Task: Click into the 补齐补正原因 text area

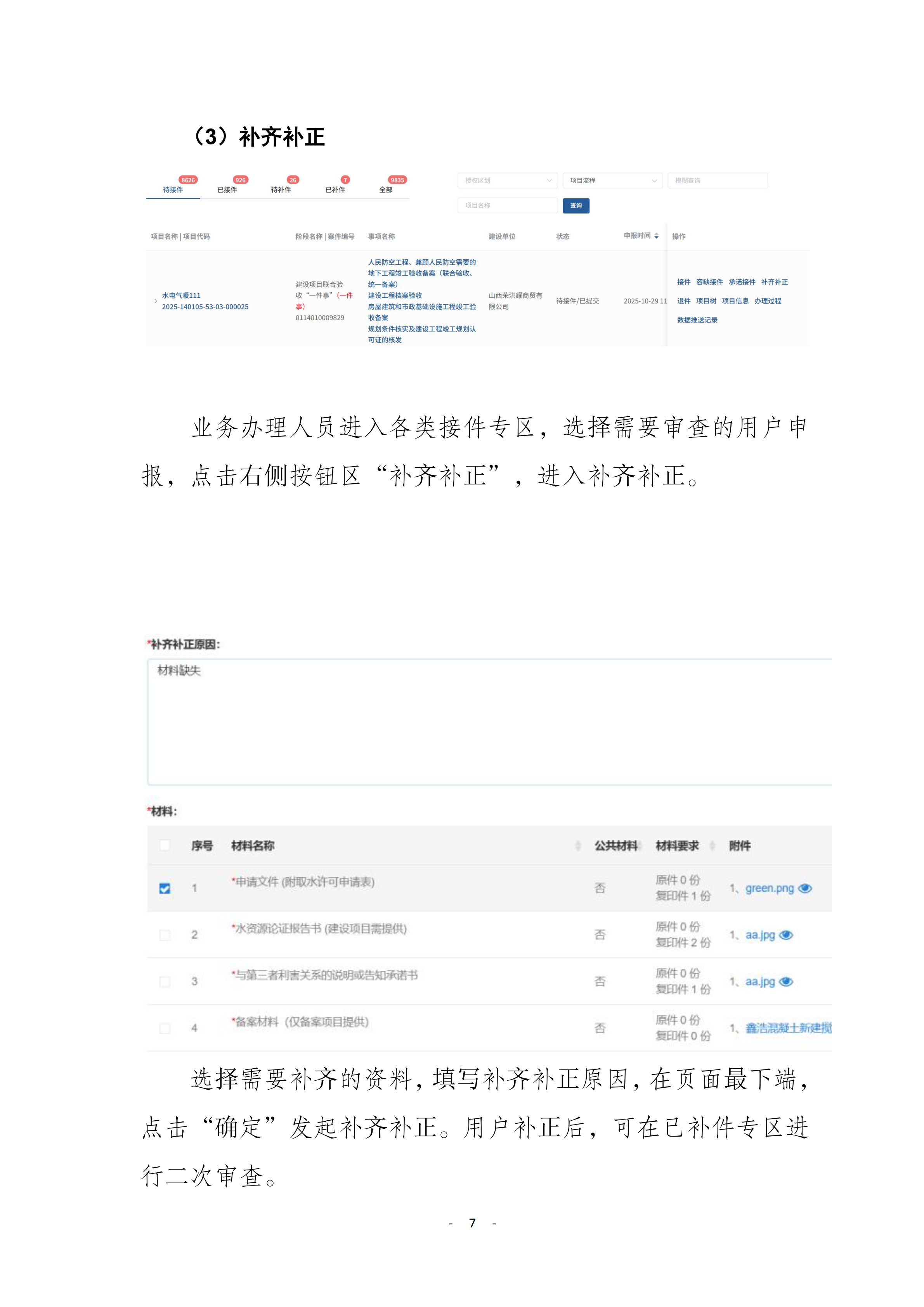Action: pyautogui.click(x=489, y=722)
